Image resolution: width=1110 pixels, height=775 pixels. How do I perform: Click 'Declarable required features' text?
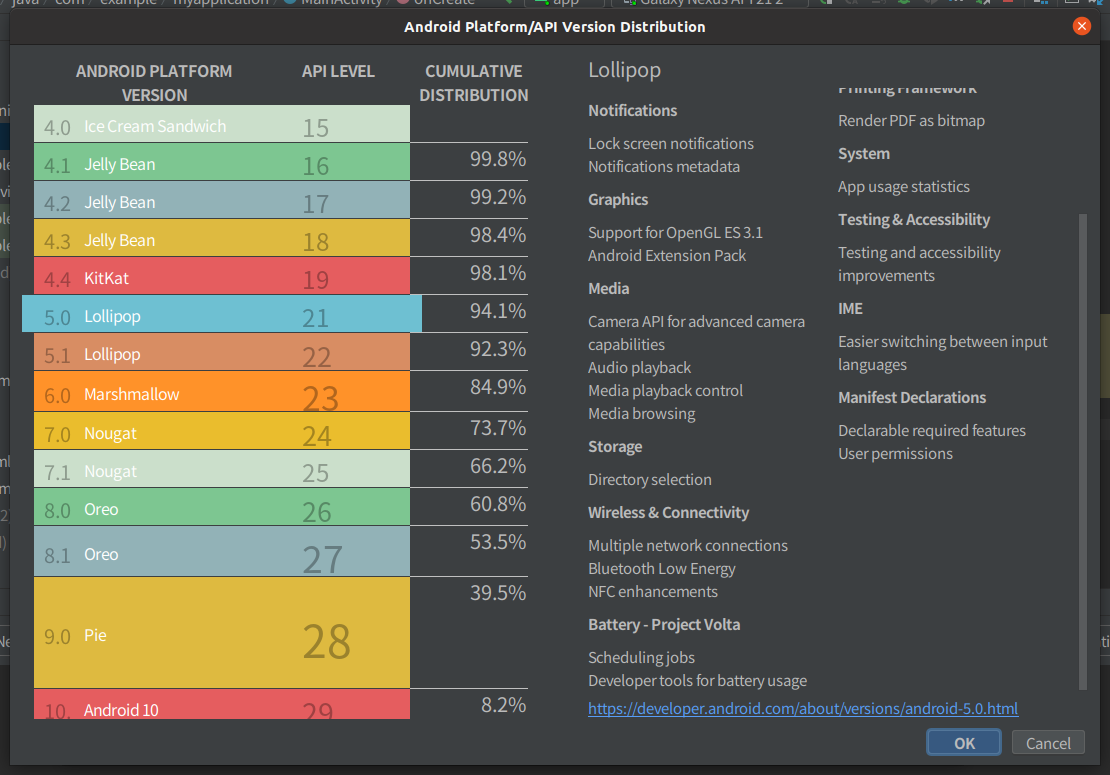point(931,430)
